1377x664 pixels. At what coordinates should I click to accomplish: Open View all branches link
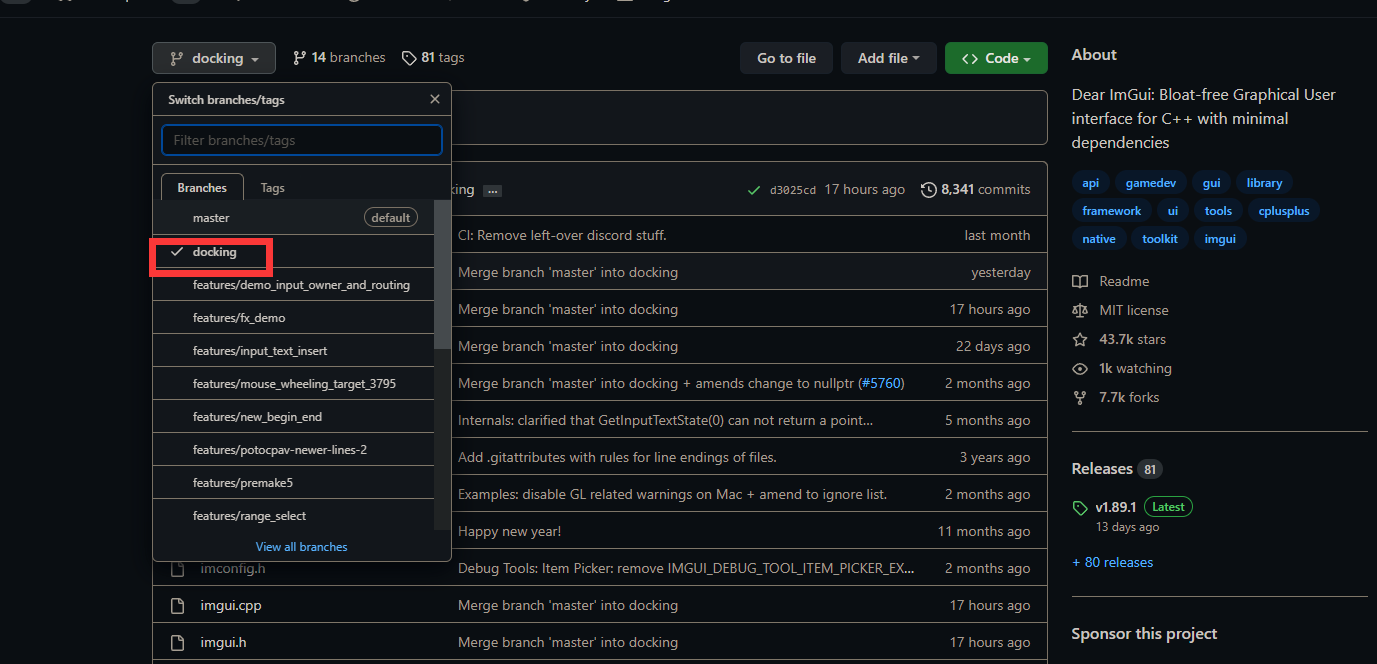tap(301, 547)
